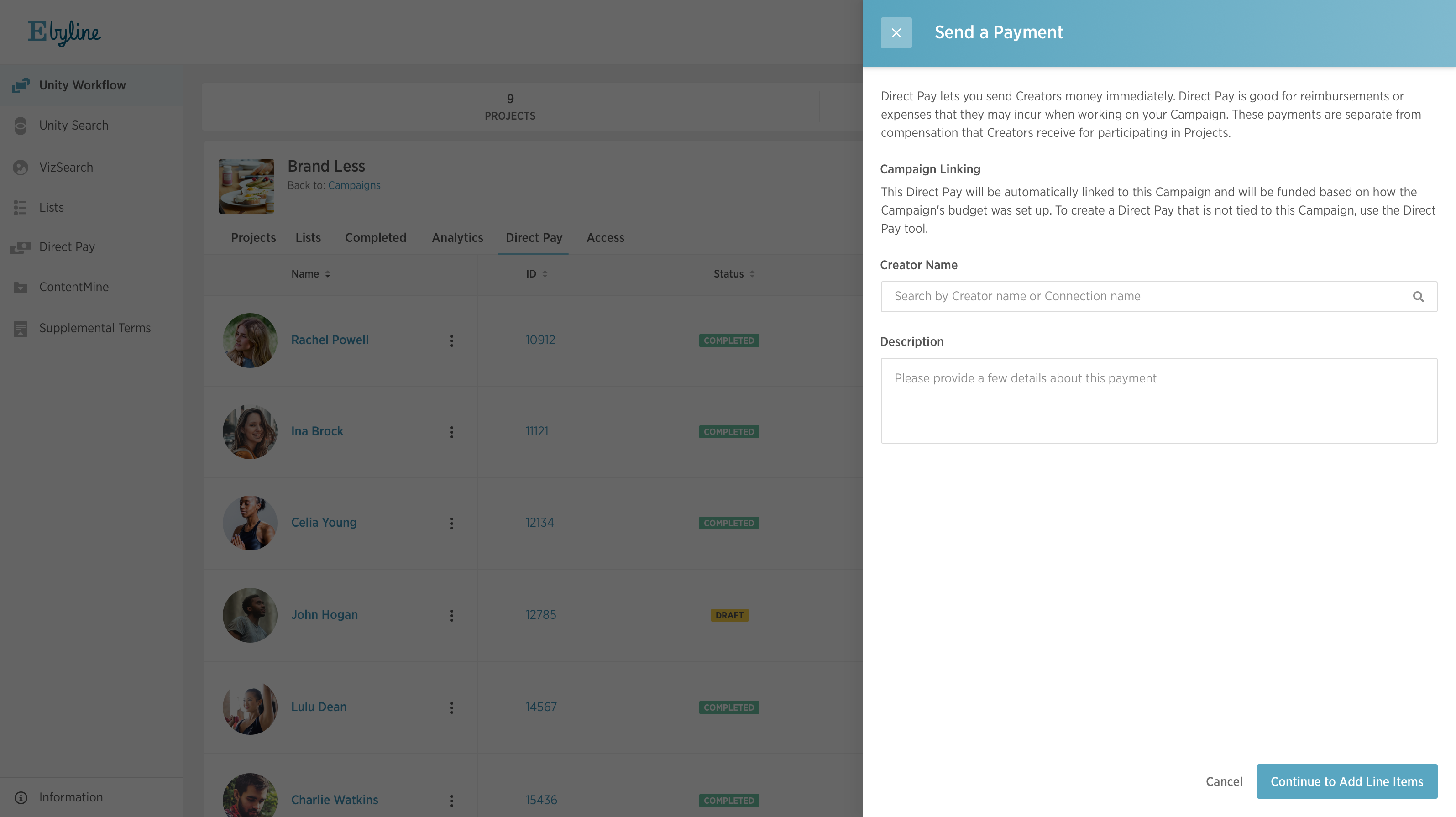1456x817 pixels.
Task: Open the options menu for Celia Young
Action: 451,523
